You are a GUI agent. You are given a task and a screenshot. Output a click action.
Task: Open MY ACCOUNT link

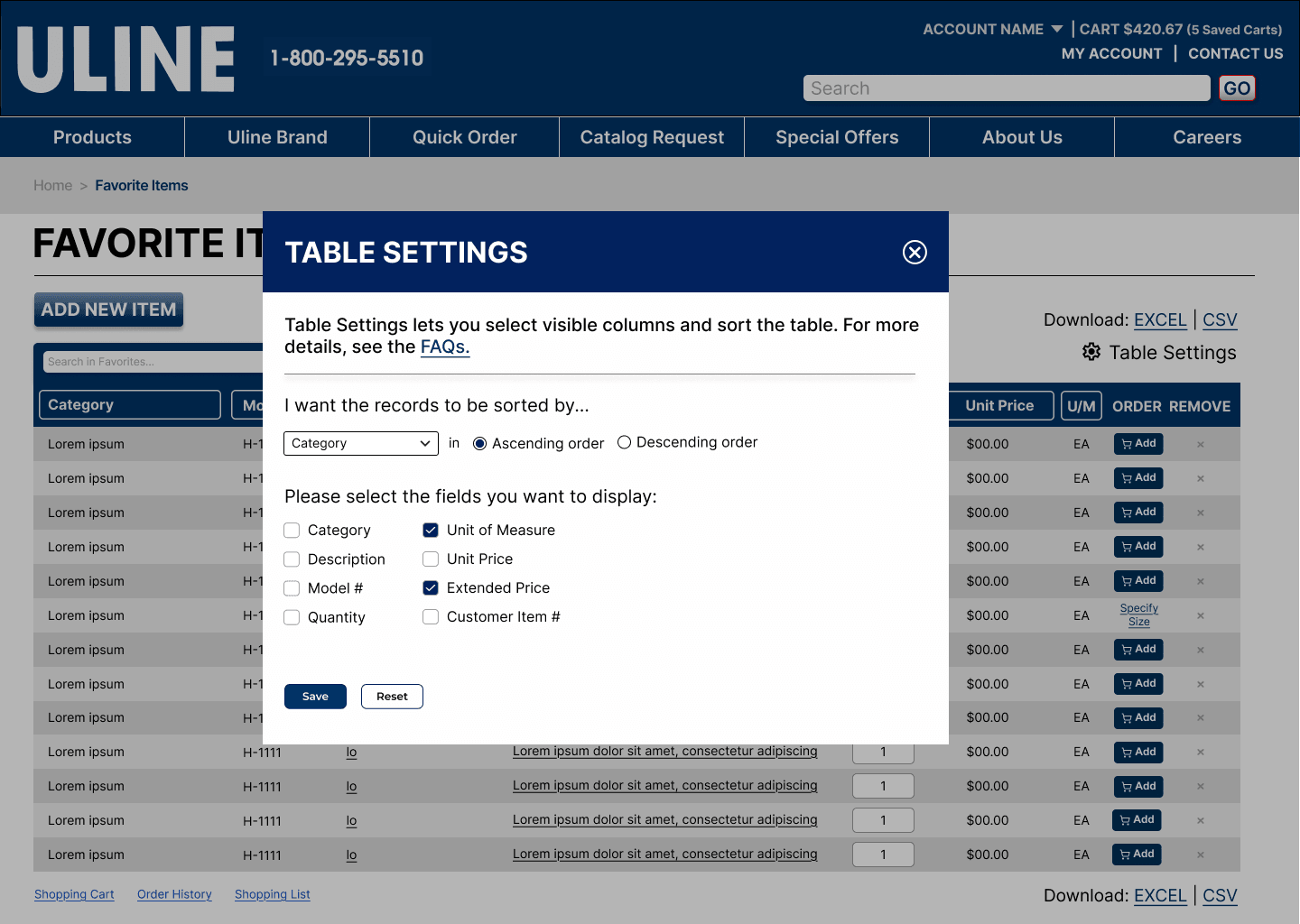1111,53
